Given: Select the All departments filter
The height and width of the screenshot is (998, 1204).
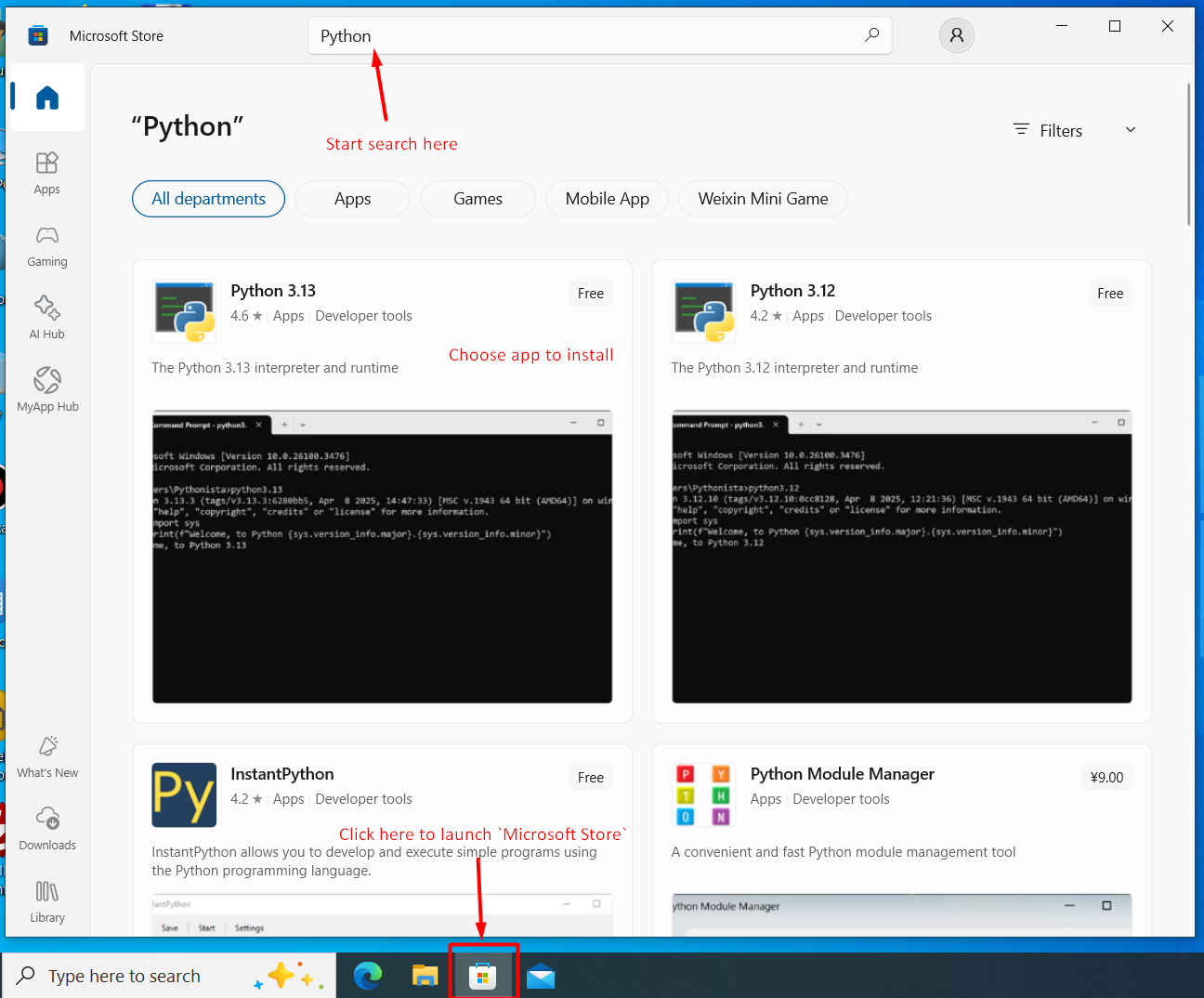Looking at the screenshot, I should [x=209, y=199].
